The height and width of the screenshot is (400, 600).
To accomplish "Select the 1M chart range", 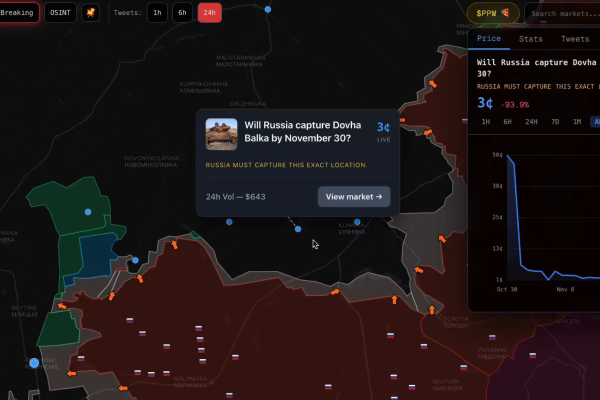I will 577,122.
